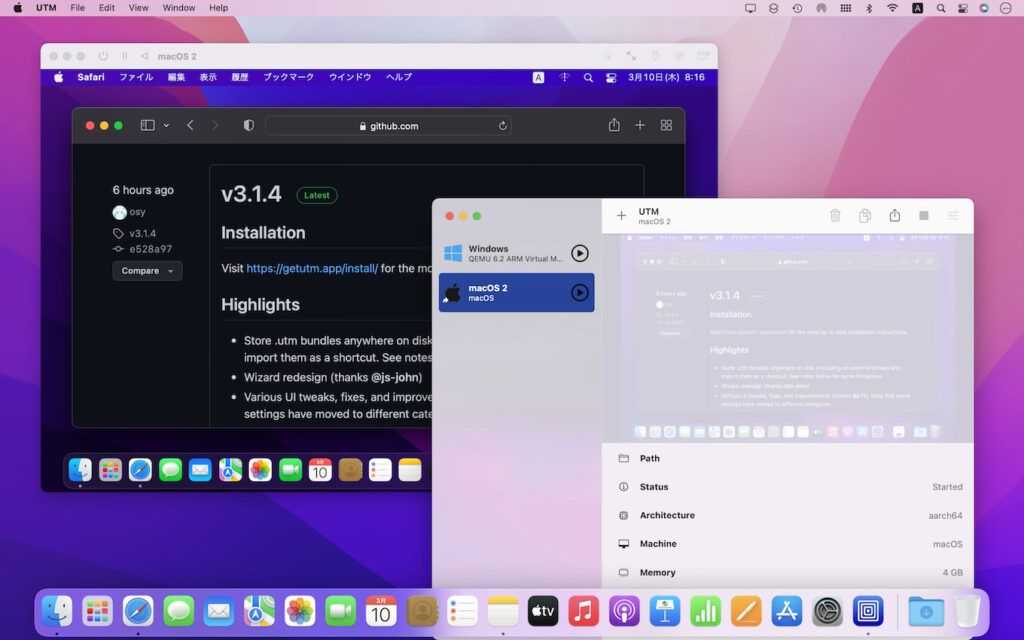
Task: Start the macOS 2 VM with its play button
Action: pos(580,292)
